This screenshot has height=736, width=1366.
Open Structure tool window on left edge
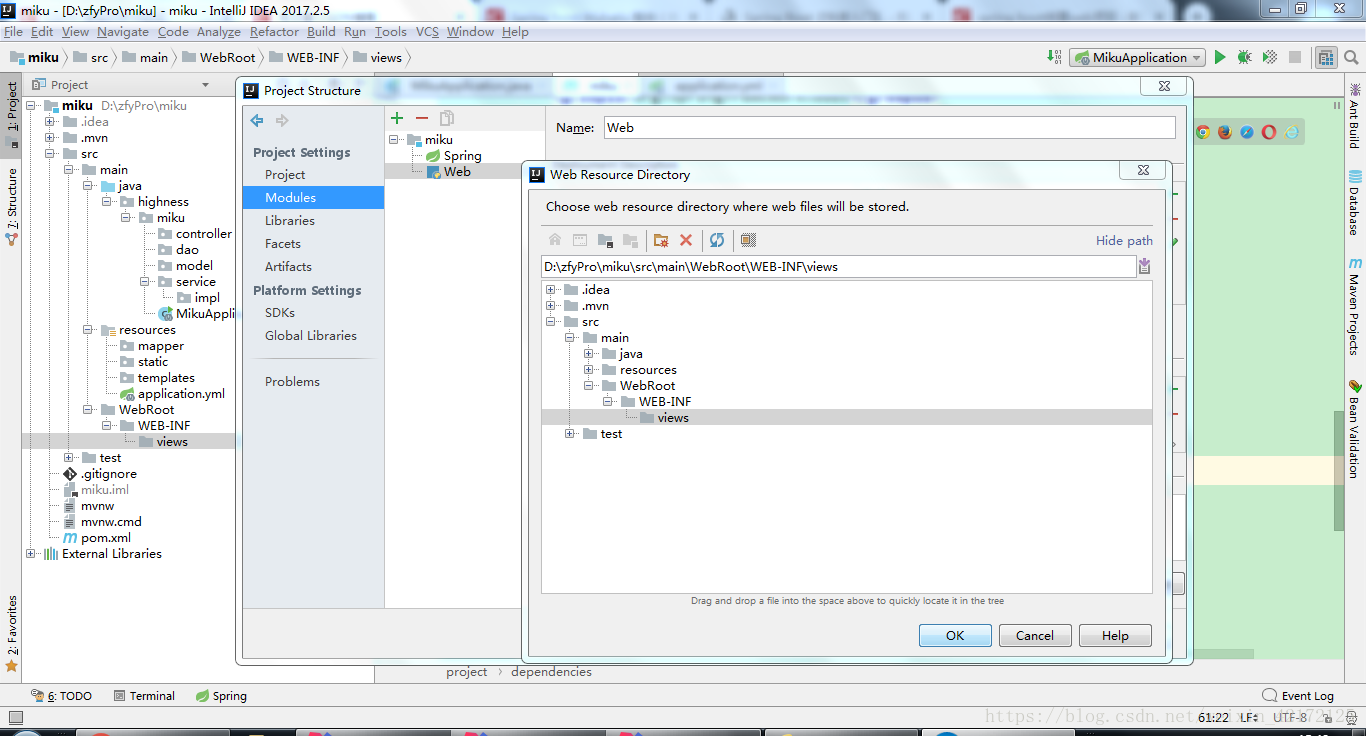coord(12,207)
